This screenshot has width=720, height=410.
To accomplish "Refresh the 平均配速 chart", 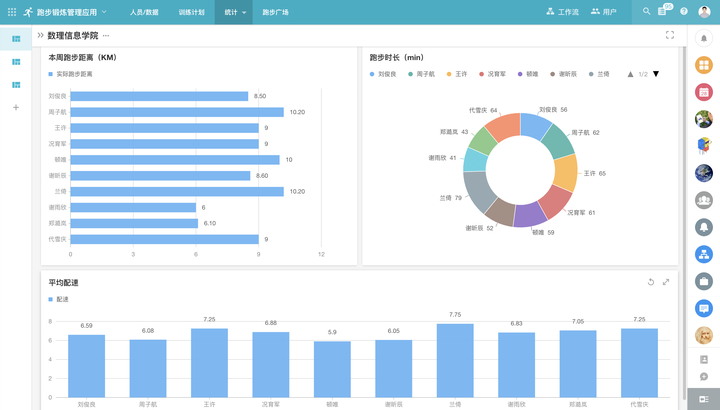I will point(651,282).
